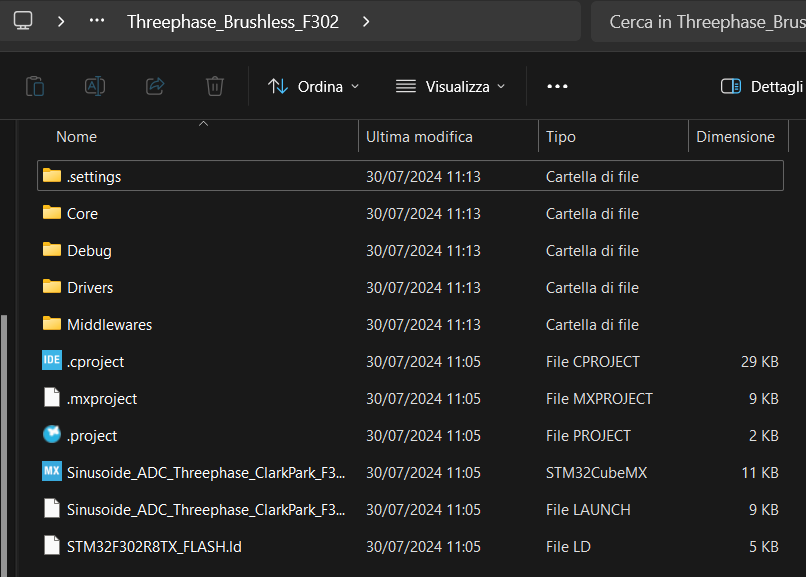Expand the chevron after the monitor icon
This screenshot has width=806, height=577.
point(61,22)
